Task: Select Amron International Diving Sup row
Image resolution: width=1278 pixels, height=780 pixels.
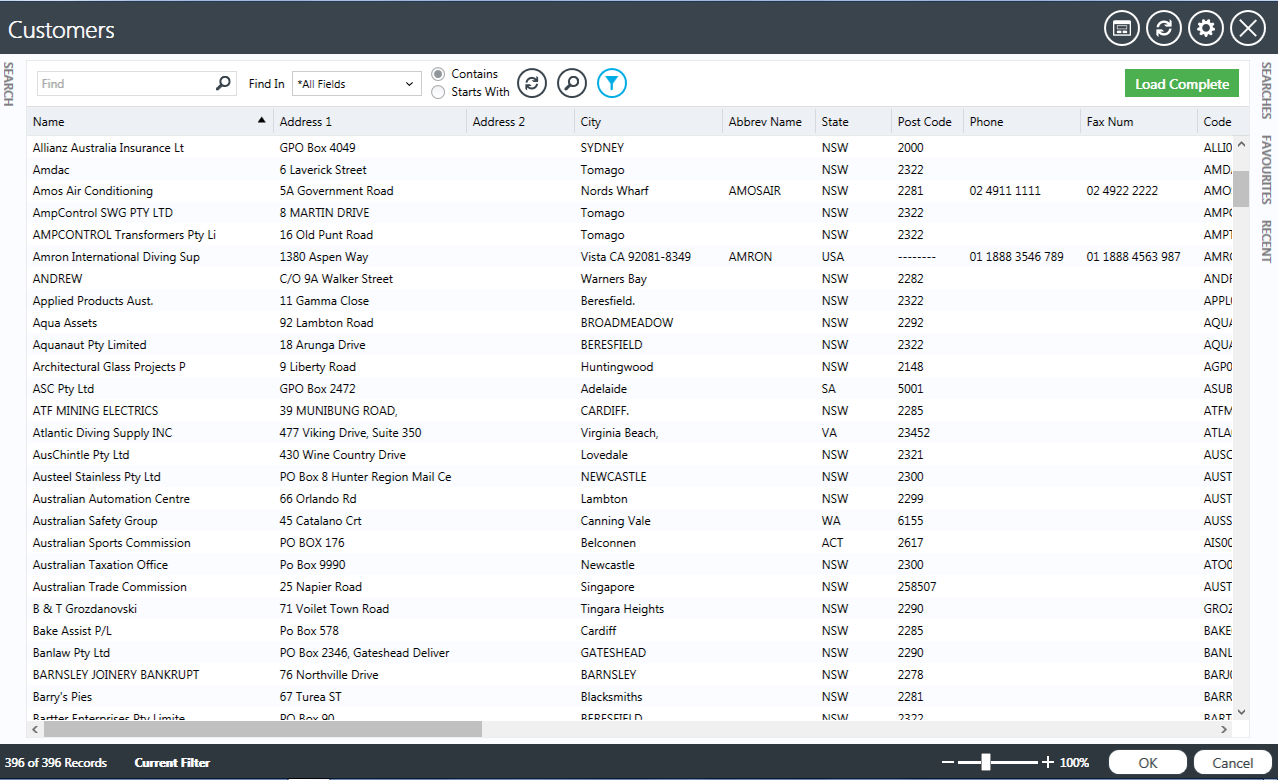Action: [x=630, y=257]
